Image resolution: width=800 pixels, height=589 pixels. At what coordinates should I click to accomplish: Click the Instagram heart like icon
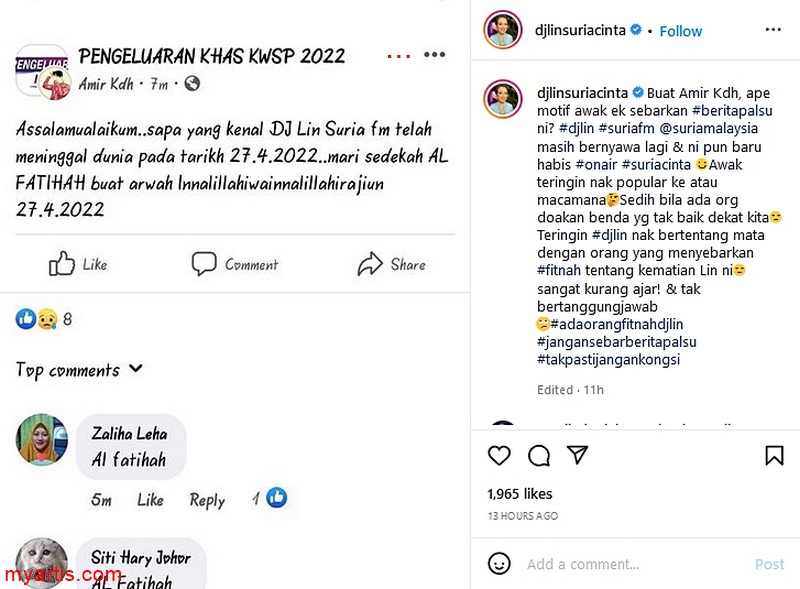tap(499, 455)
